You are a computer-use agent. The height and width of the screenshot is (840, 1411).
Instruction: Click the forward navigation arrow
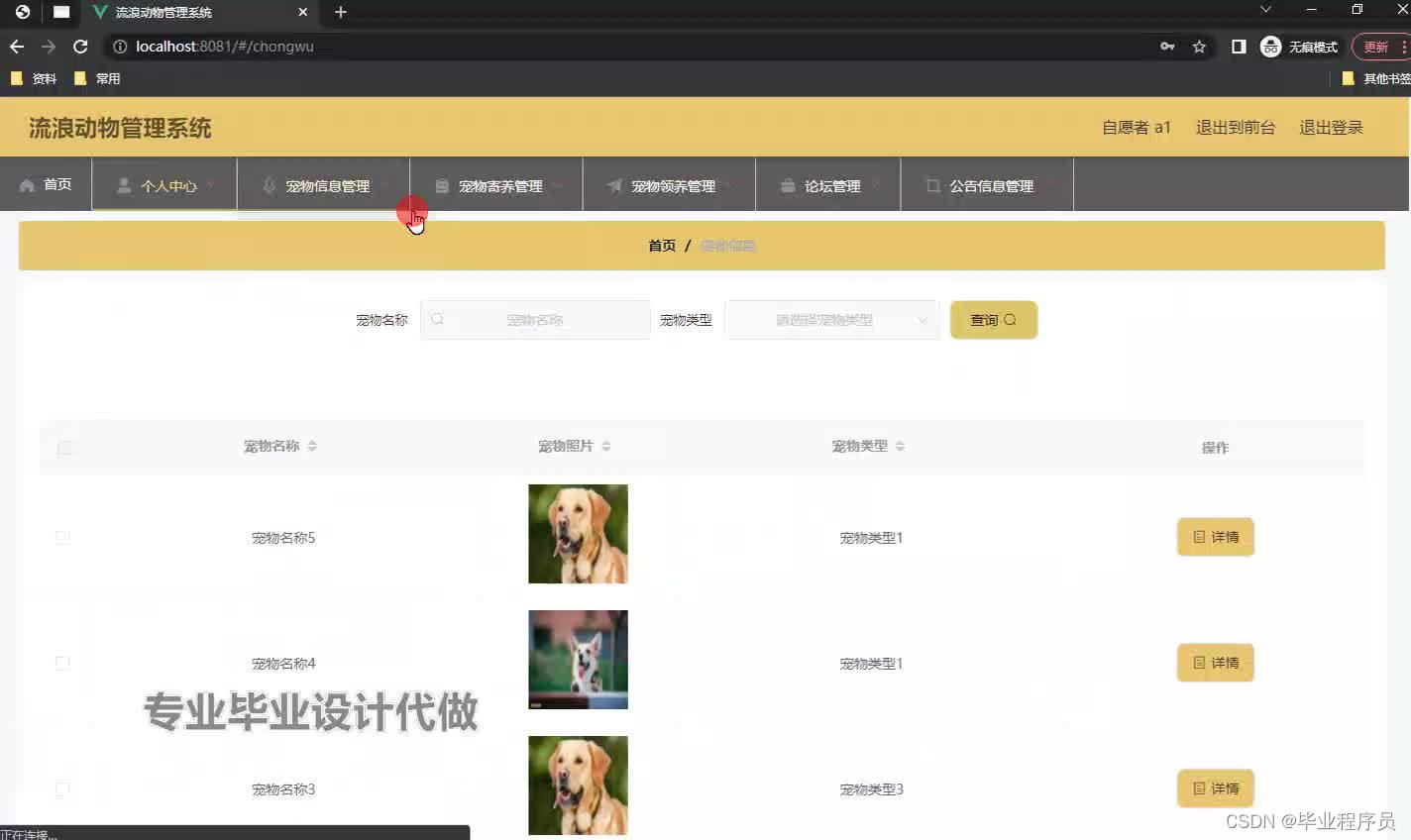49,47
